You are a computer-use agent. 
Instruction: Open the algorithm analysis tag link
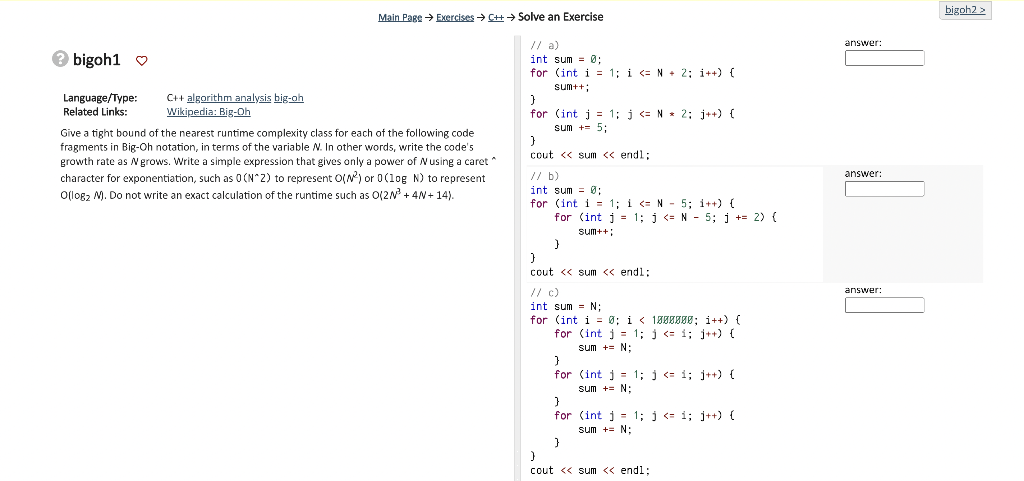click(x=229, y=98)
